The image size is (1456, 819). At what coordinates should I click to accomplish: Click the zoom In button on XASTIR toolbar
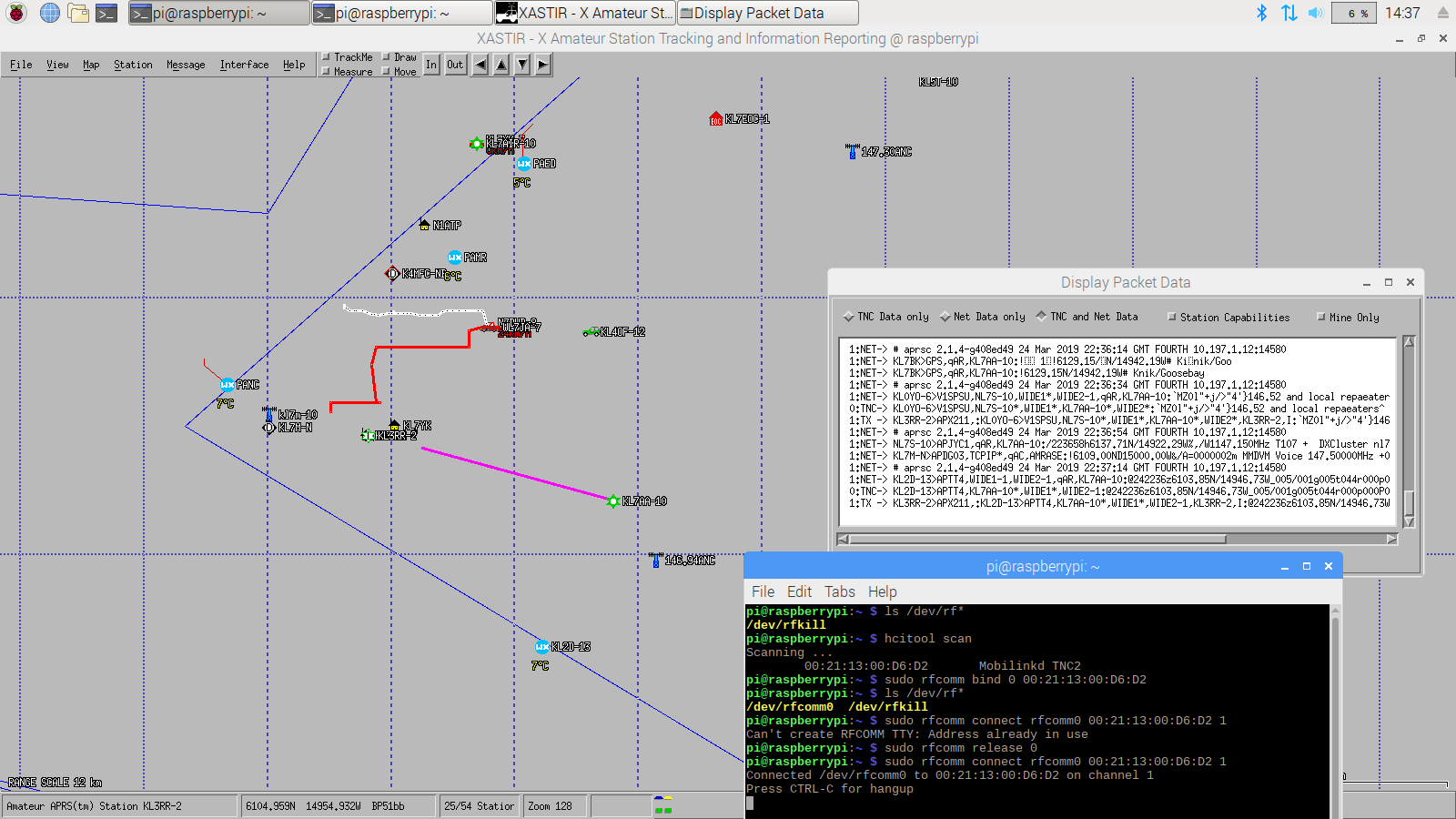coord(431,65)
